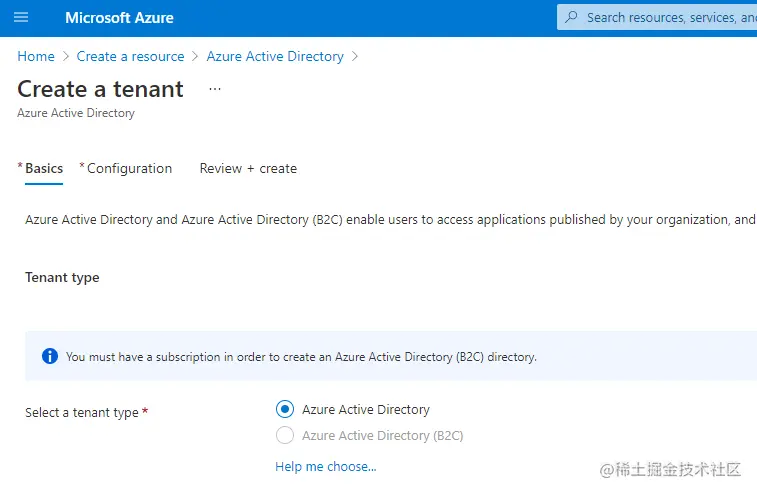The height and width of the screenshot is (494, 757).
Task: Open Create a resource breadcrumb
Action: [130, 56]
